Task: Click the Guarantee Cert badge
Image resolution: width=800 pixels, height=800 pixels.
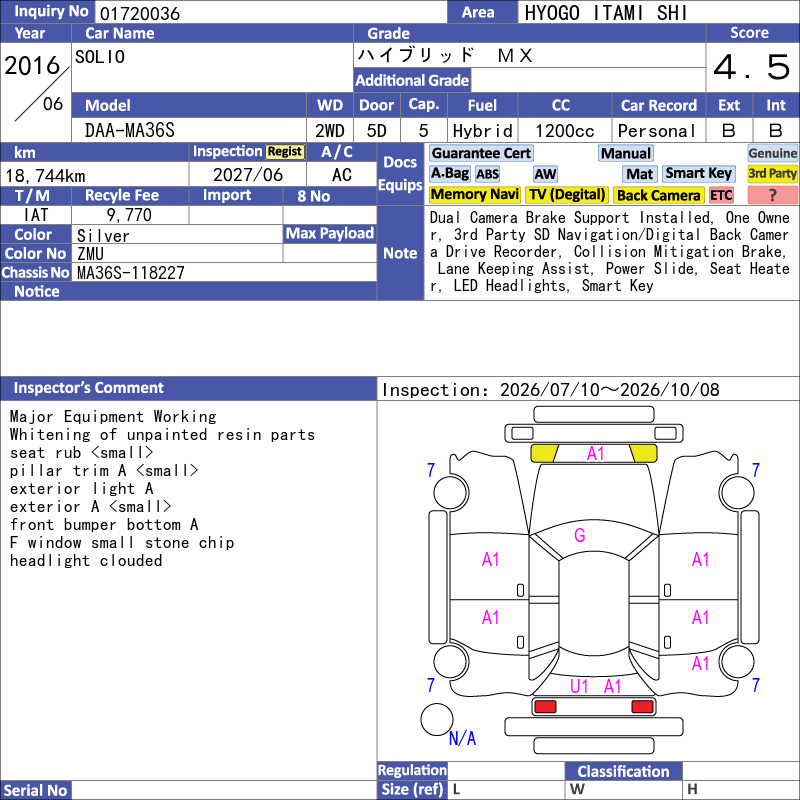Action: 481,153
